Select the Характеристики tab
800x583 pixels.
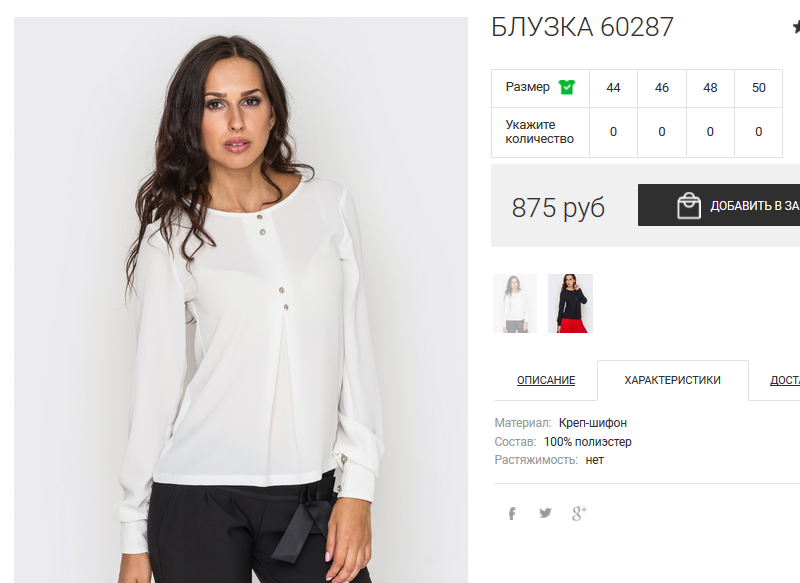click(672, 380)
